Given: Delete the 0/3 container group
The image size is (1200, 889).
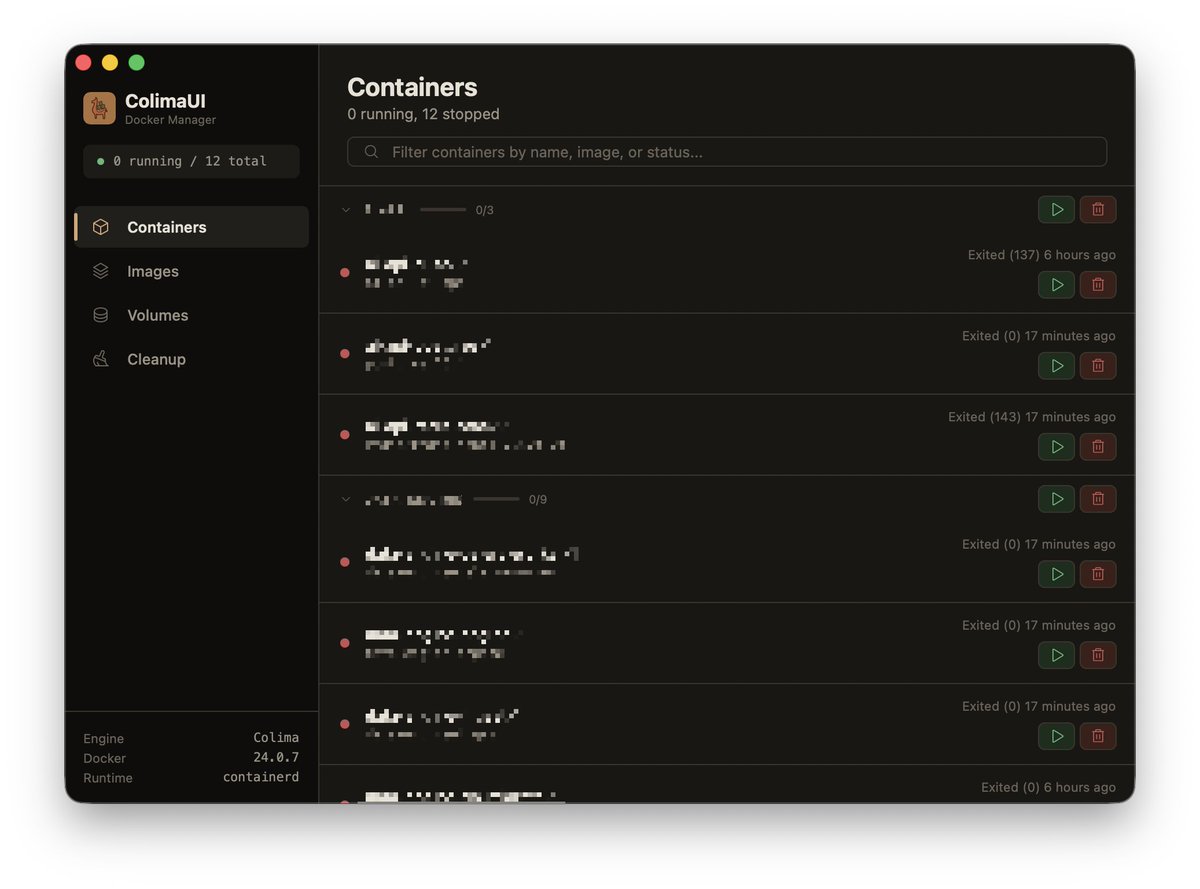Looking at the screenshot, I should pyautogui.click(x=1098, y=209).
